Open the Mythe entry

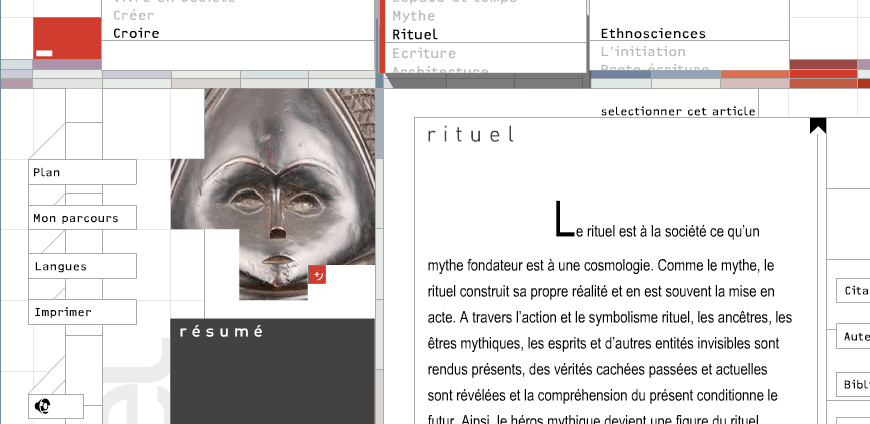point(413,16)
